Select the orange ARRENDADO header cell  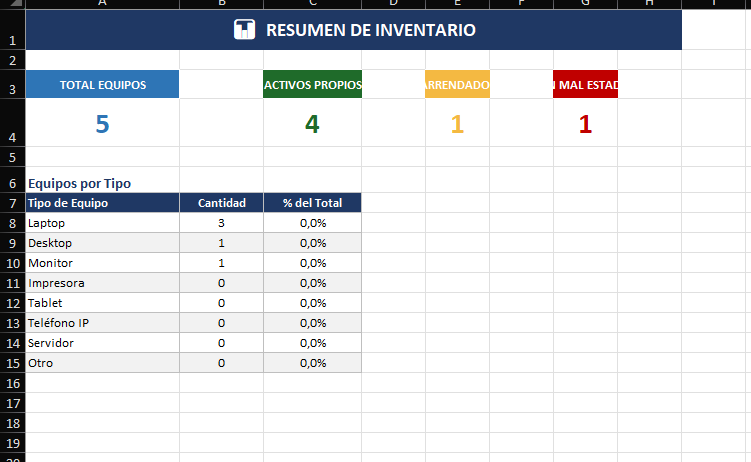point(457,84)
